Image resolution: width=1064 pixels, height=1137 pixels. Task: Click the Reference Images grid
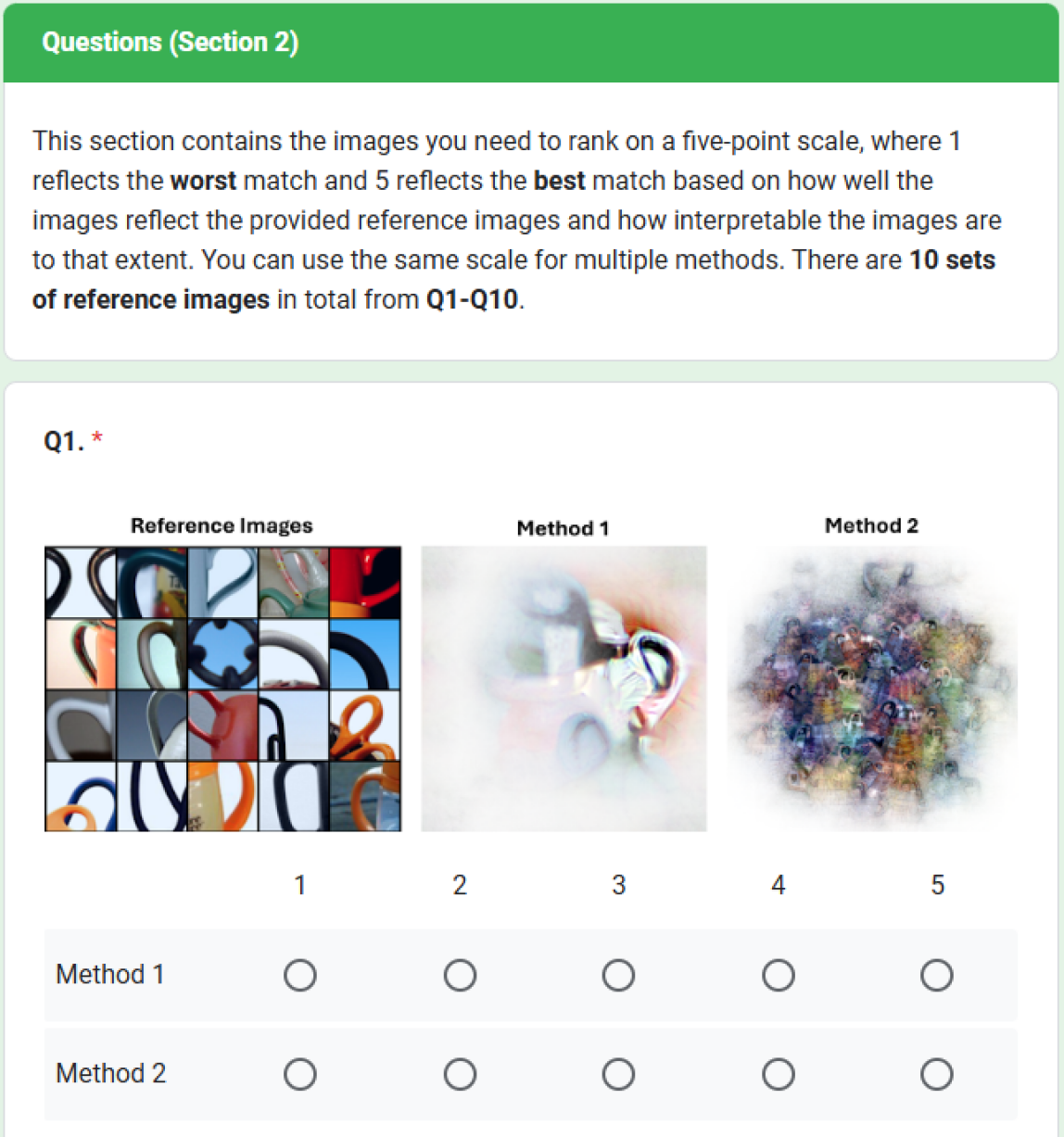(222, 689)
